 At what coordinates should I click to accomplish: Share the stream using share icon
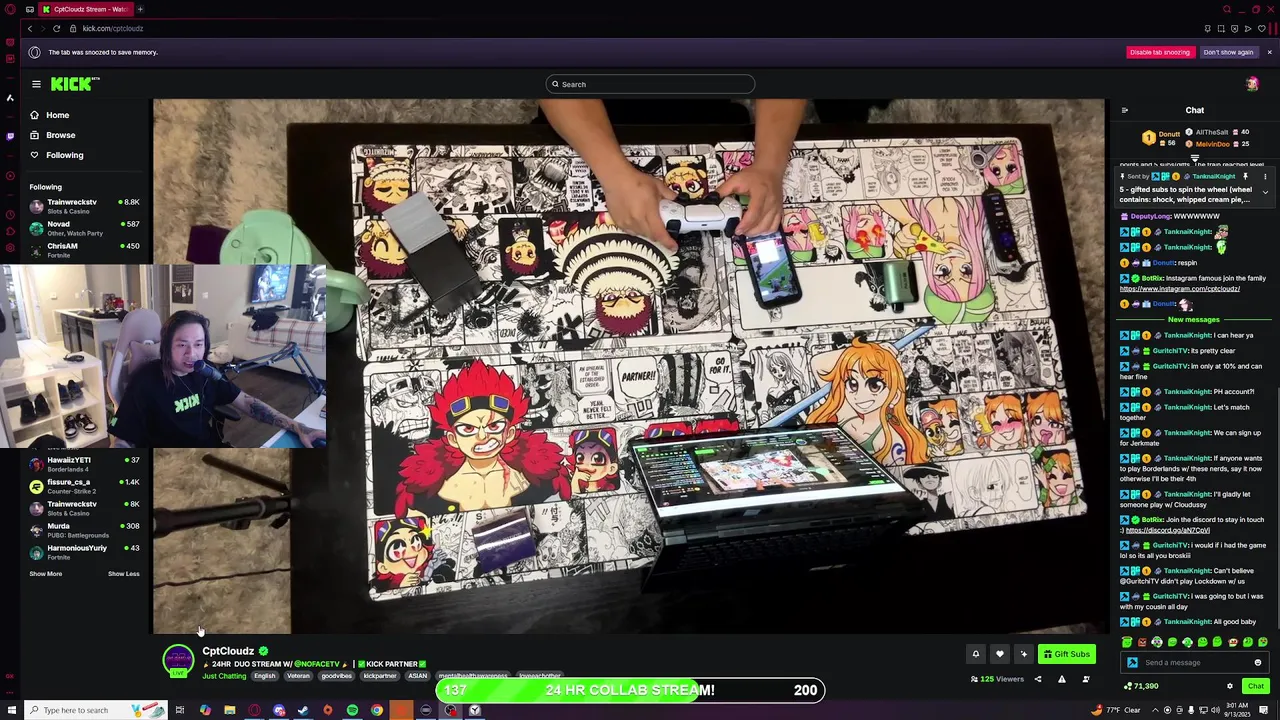click(x=1037, y=680)
